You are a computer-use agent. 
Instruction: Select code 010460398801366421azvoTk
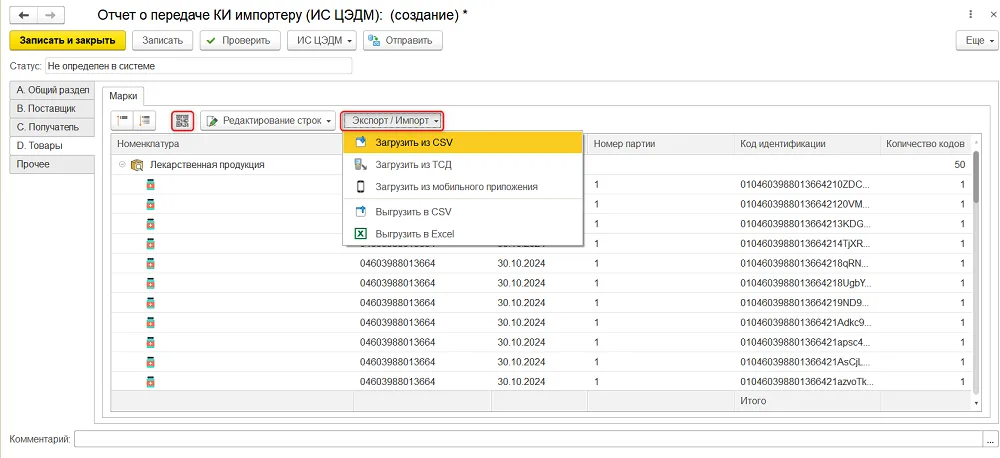coord(807,382)
